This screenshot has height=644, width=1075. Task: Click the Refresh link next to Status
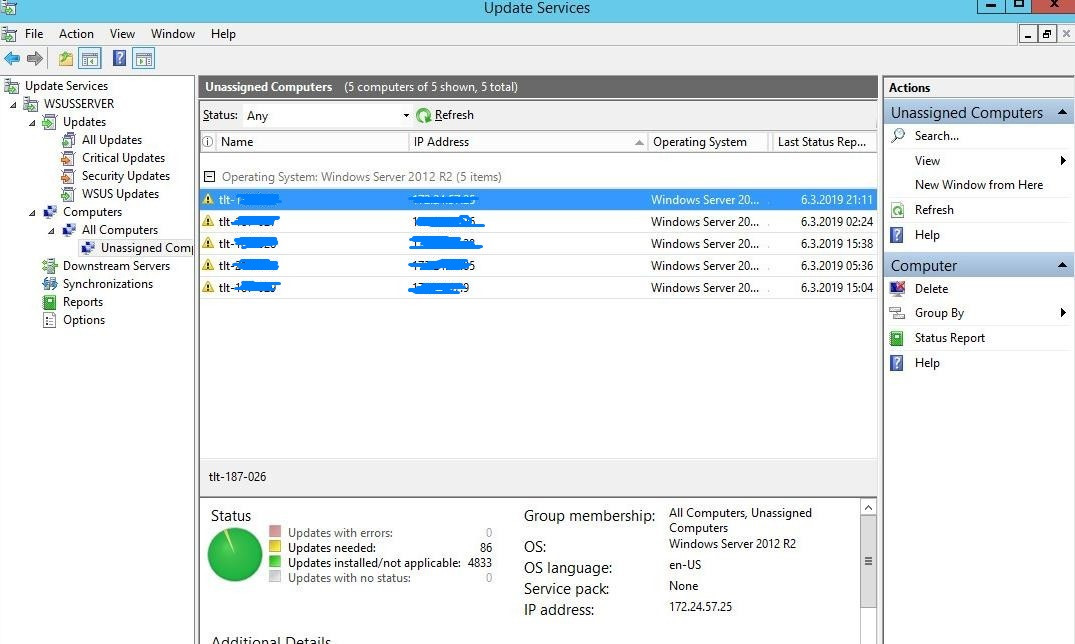[454, 115]
